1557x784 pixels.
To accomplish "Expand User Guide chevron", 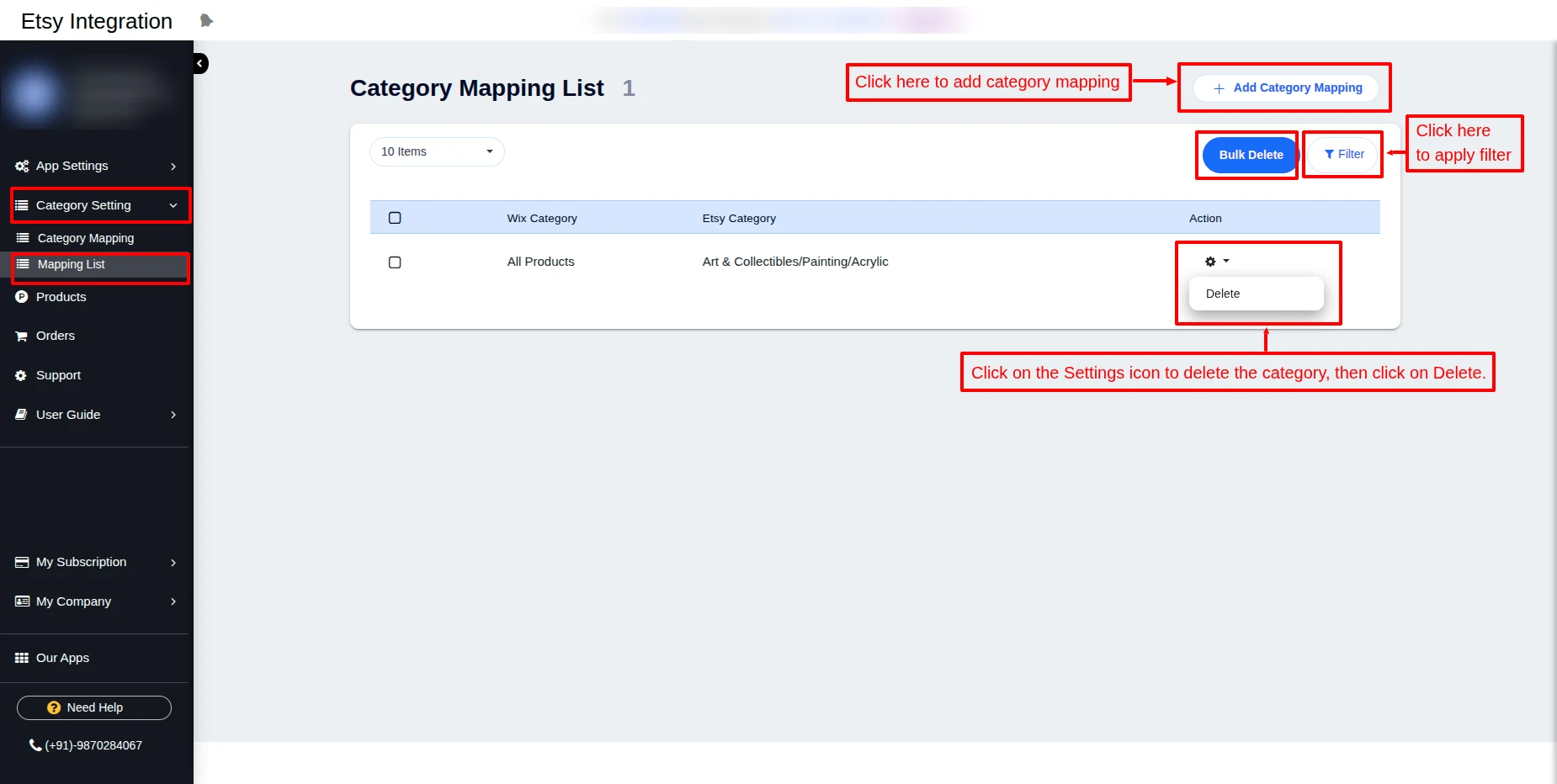I will pos(173,415).
